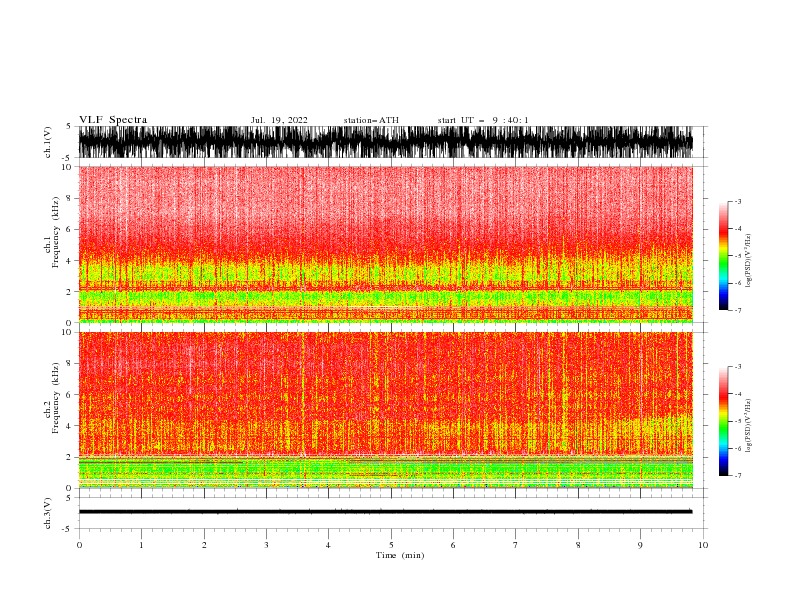The height and width of the screenshot is (612, 792).
Task: Click the ch.1 spectrogram panel
Action: pyautogui.click(x=385, y=244)
